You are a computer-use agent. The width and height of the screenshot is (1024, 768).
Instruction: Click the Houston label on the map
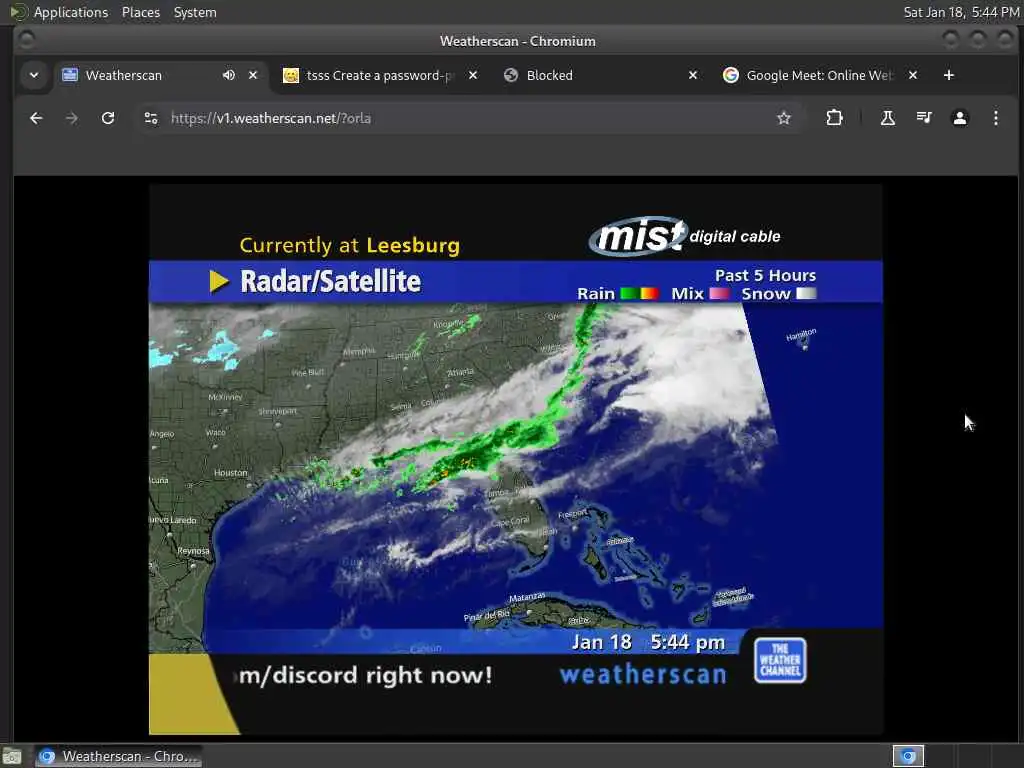click(x=231, y=473)
